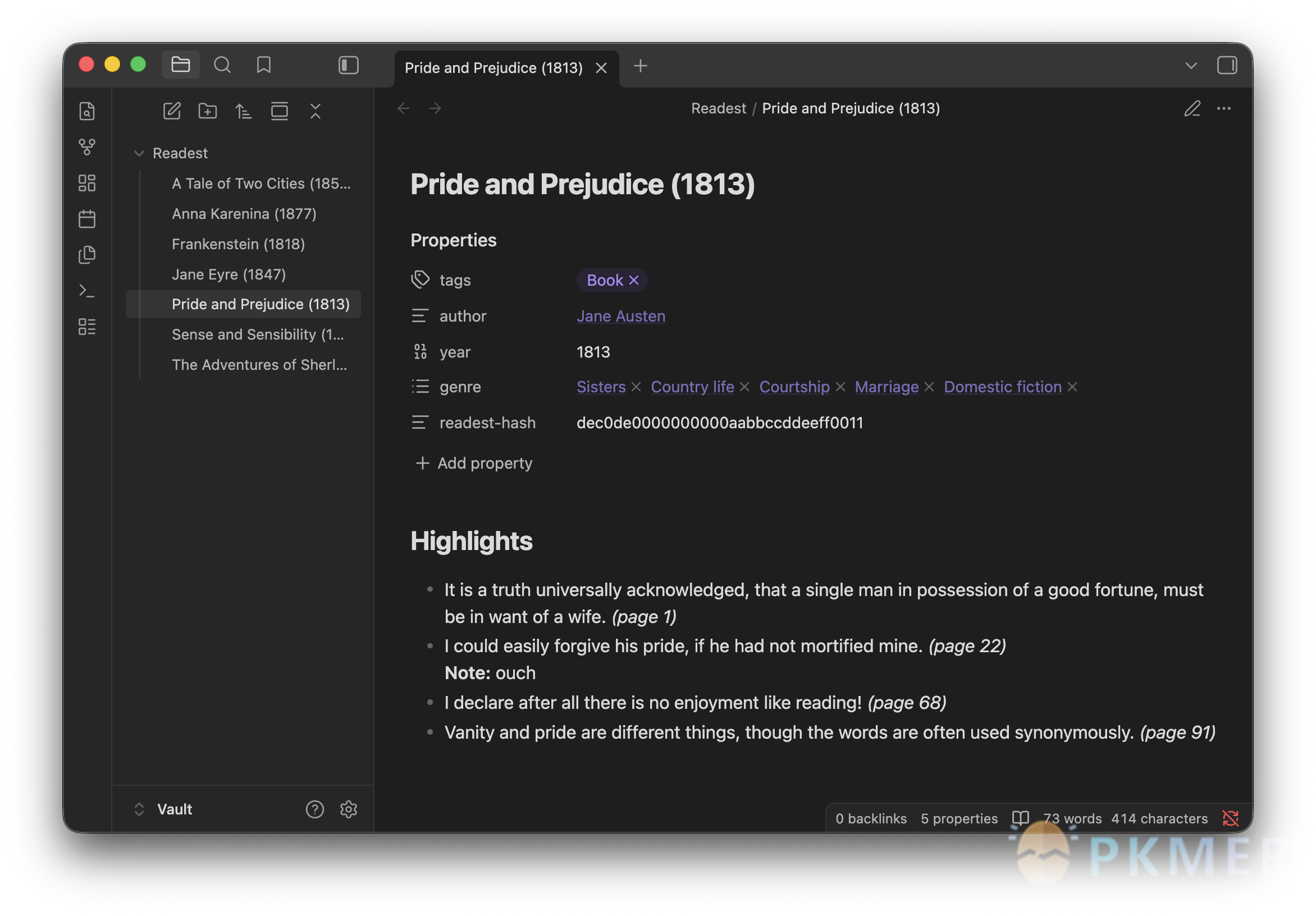Switch to editing mode pencil icon
The width and height of the screenshot is (1316, 916).
click(1192, 108)
